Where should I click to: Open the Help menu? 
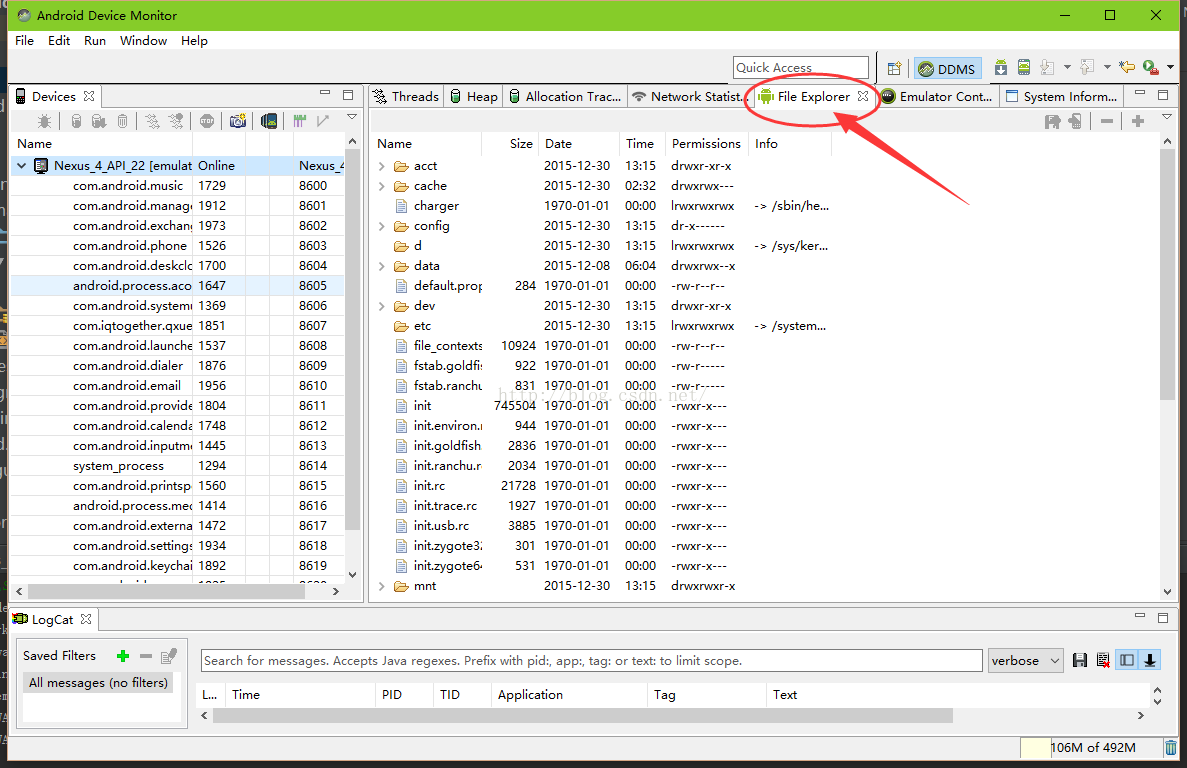[194, 41]
